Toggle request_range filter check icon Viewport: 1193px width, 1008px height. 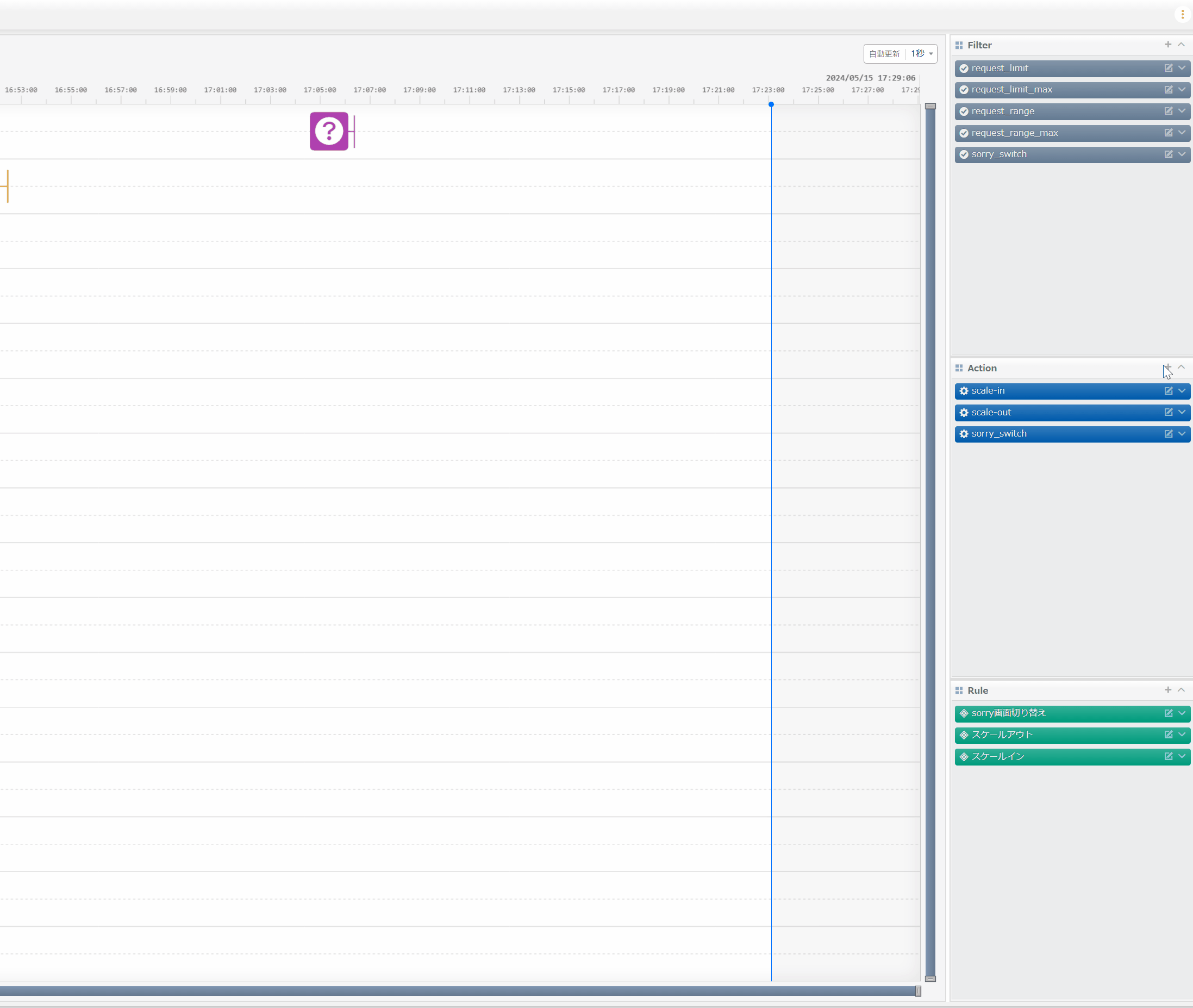tap(964, 111)
